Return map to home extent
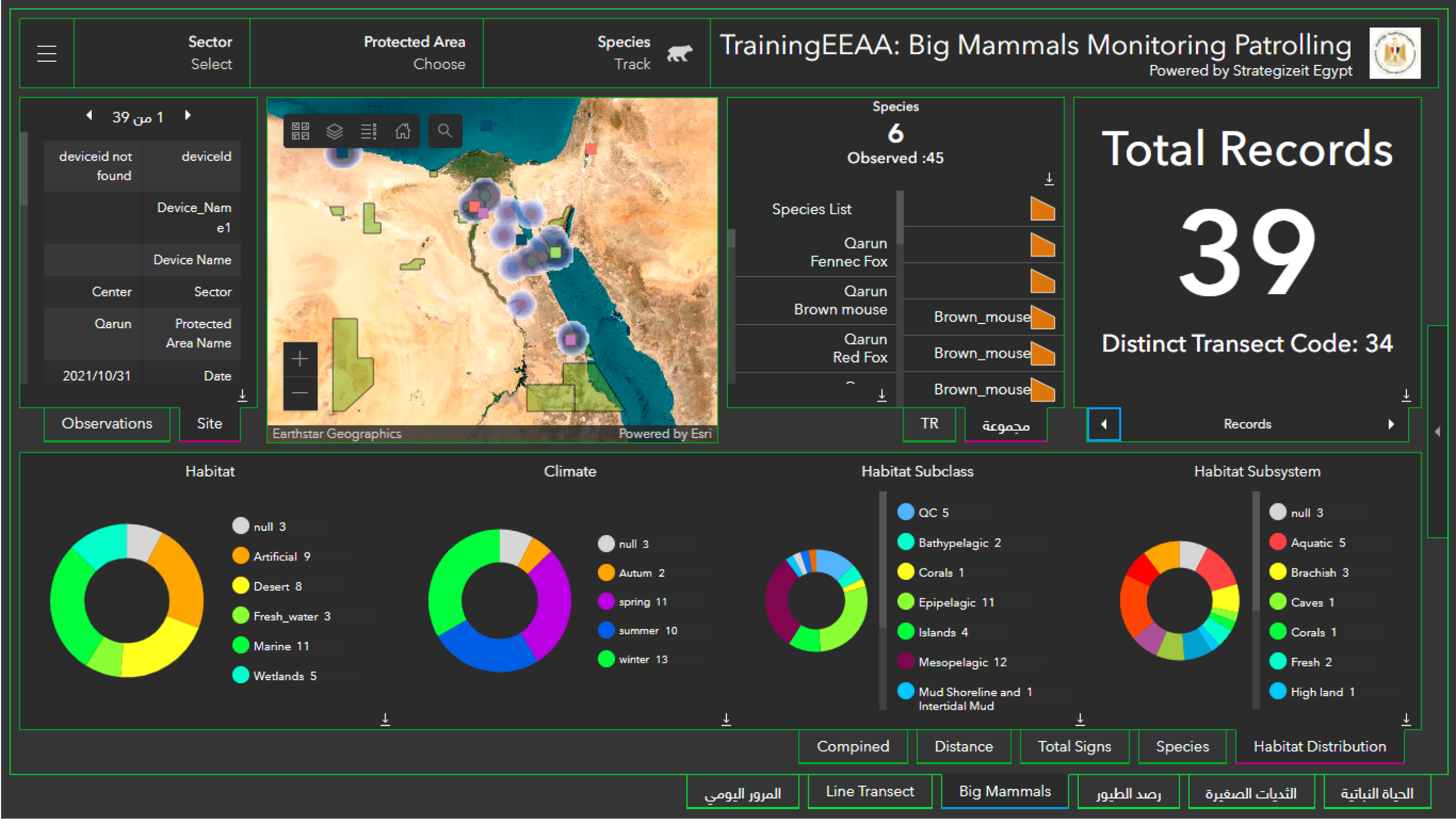The height and width of the screenshot is (819, 1456). 403,131
